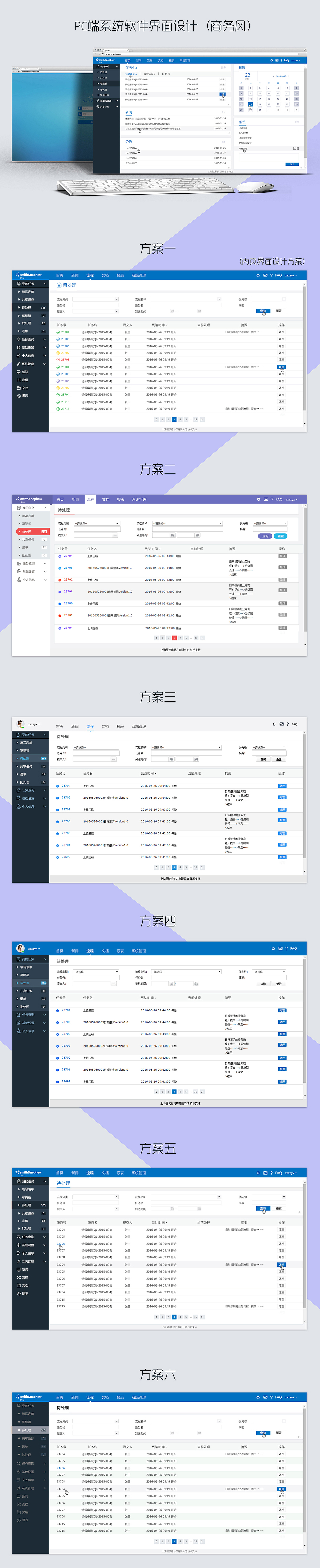
Task: Click the settings gear icon in 方案五 header
Action: tap(258, 1173)
